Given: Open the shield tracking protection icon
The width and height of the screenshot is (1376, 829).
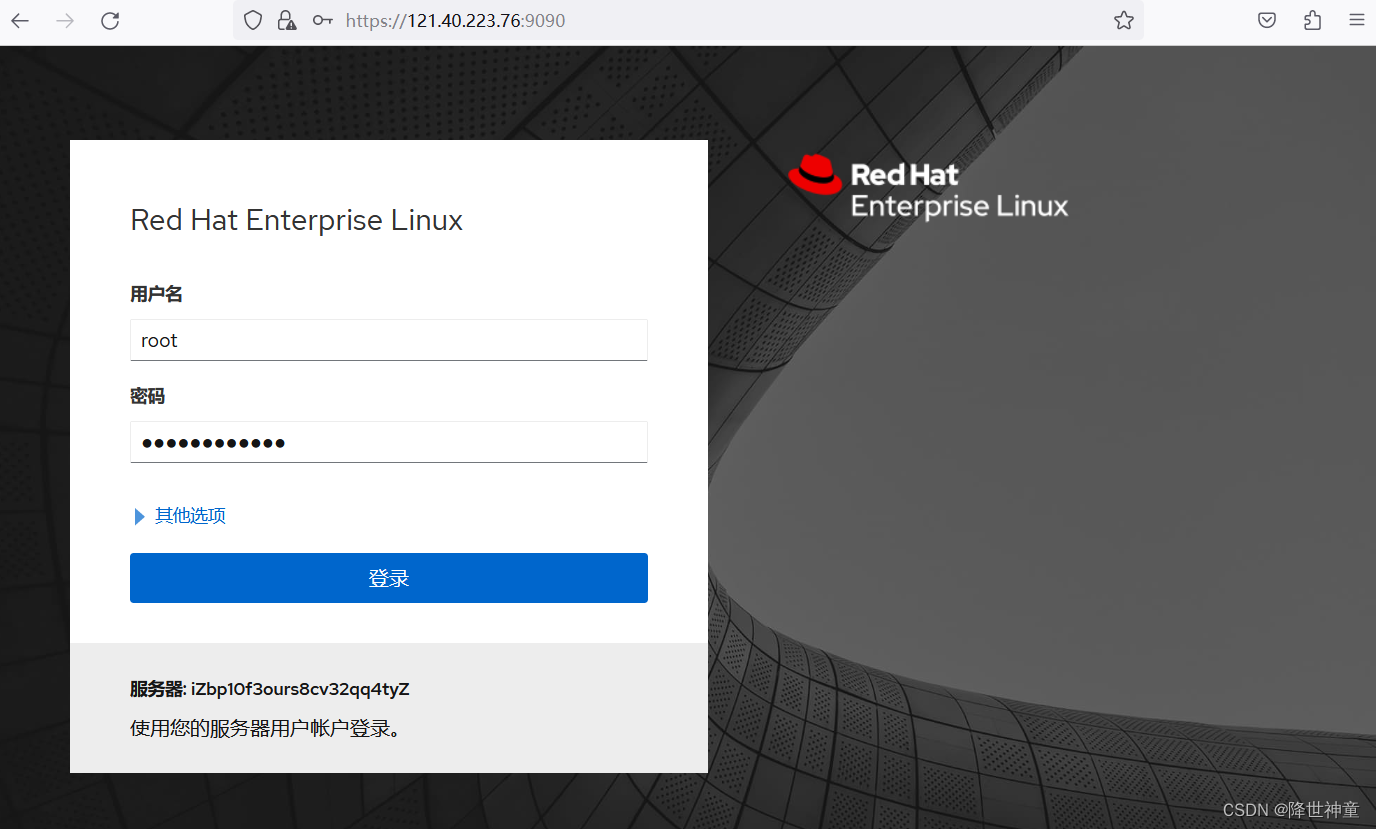Looking at the screenshot, I should click(x=253, y=20).
